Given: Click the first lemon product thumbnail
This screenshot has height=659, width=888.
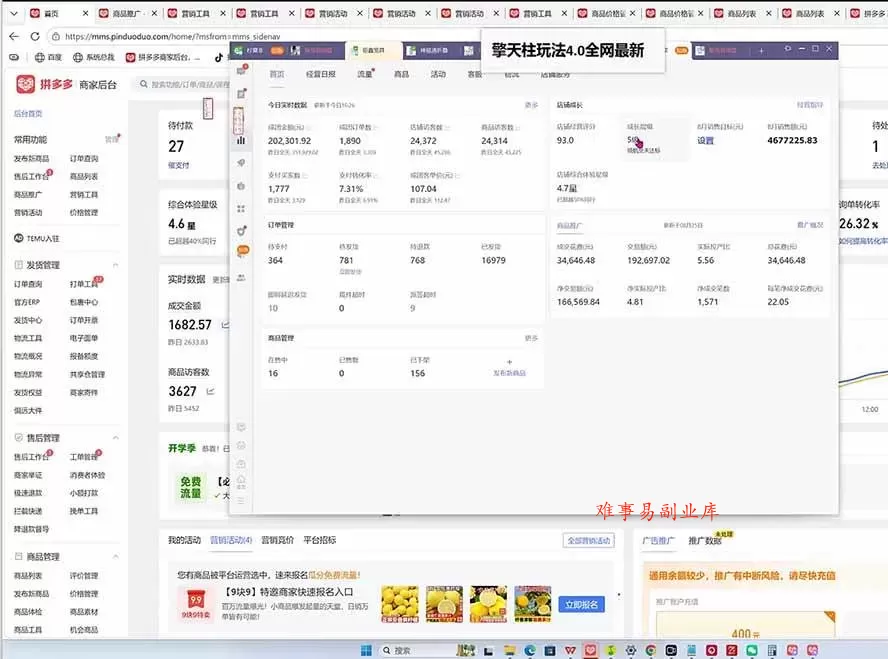Looking at the screenshot, I should tap(400, 604).
